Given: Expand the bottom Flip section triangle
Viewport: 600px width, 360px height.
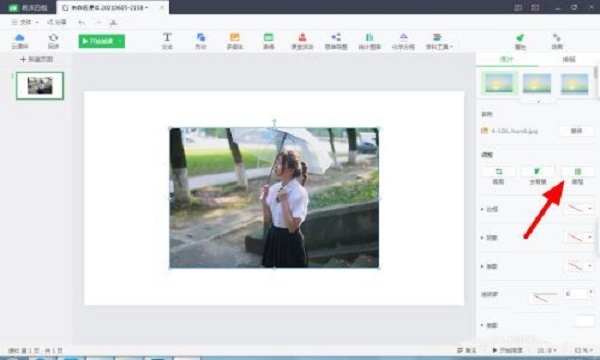Looking at the screenshot, I should click(482, 325).
